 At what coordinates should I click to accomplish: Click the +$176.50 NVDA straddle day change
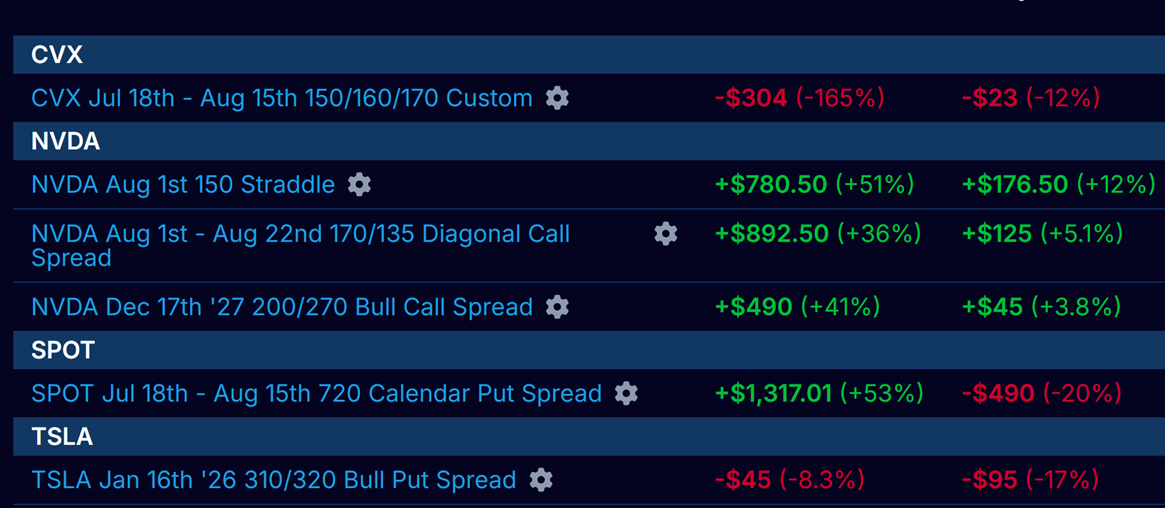point(1015,184)
